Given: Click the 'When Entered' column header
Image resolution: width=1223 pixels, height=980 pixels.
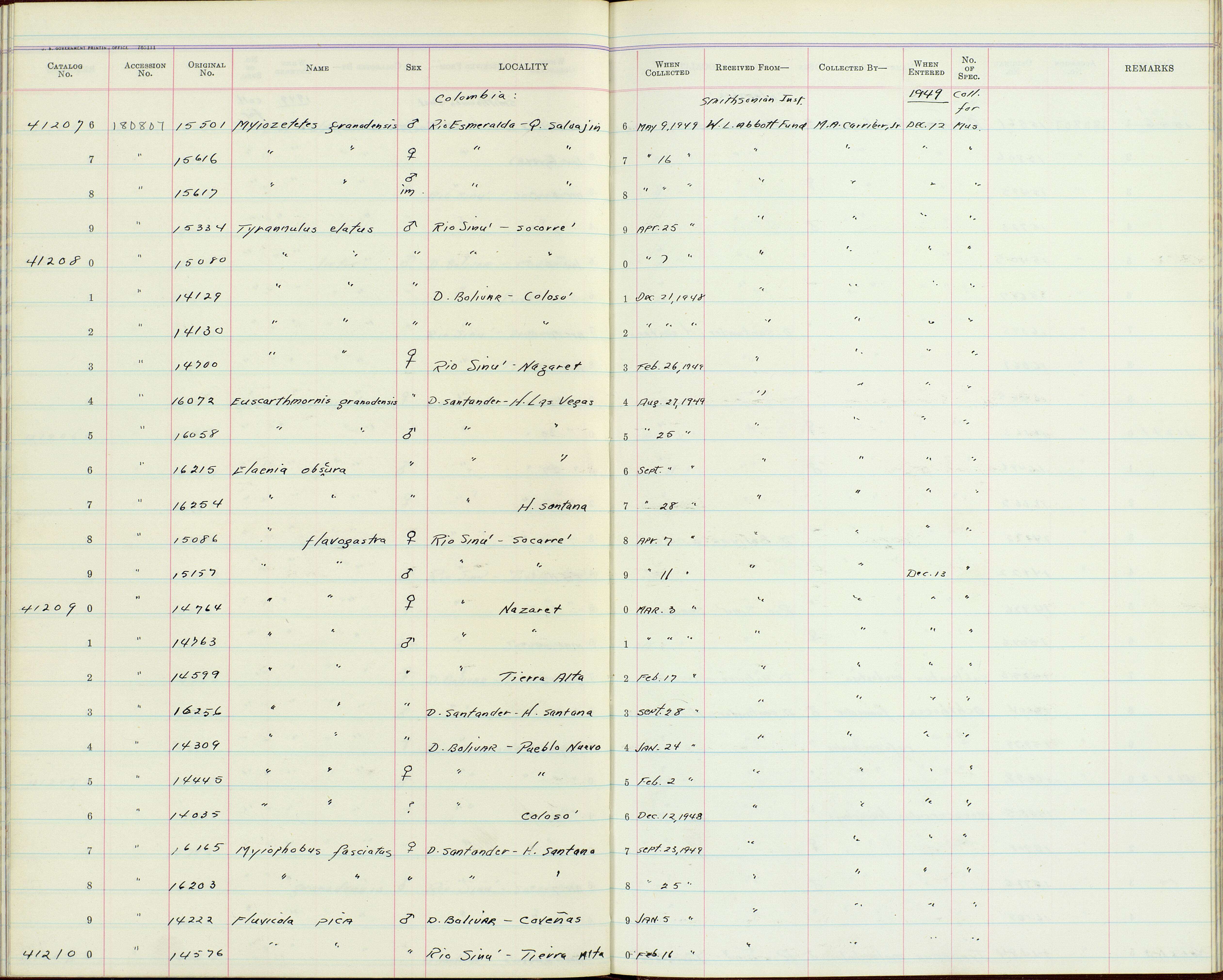Looking at the screenshot, I should pyautogui.click(x=926, y=68).
